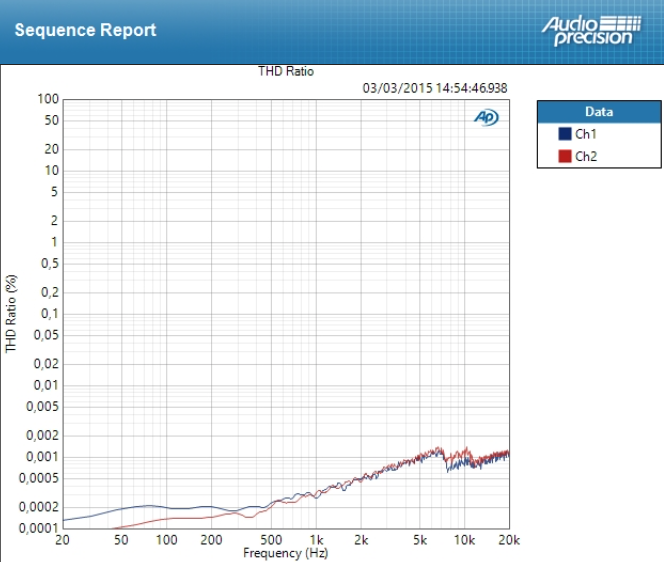
Task: Click the 1 value on THD axis
Action: tap(54, 242)
